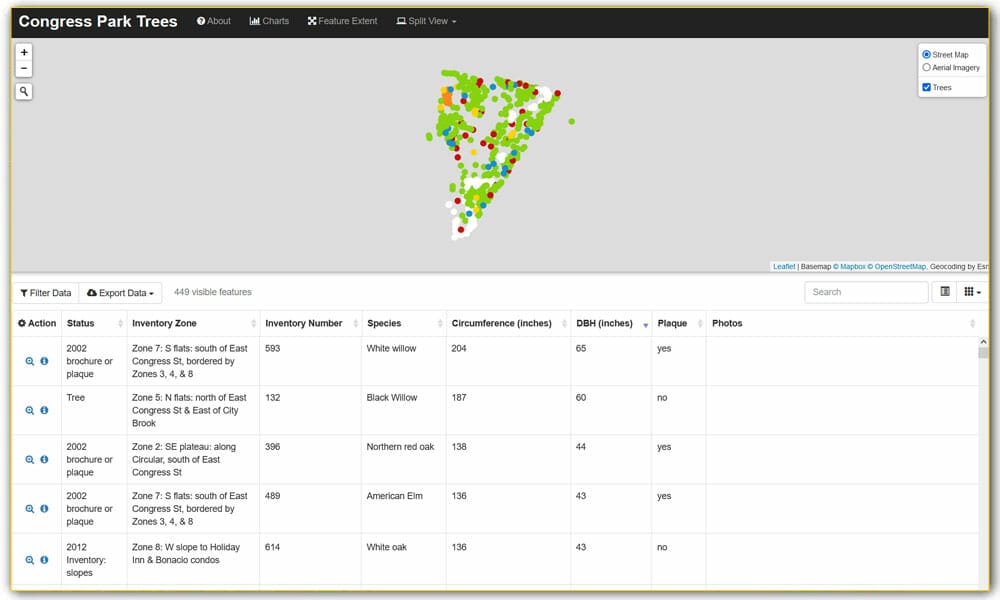Select the Street Map radio button
Image resolution: width=1000 pixels, height=600 pixels.
(928, 55)
